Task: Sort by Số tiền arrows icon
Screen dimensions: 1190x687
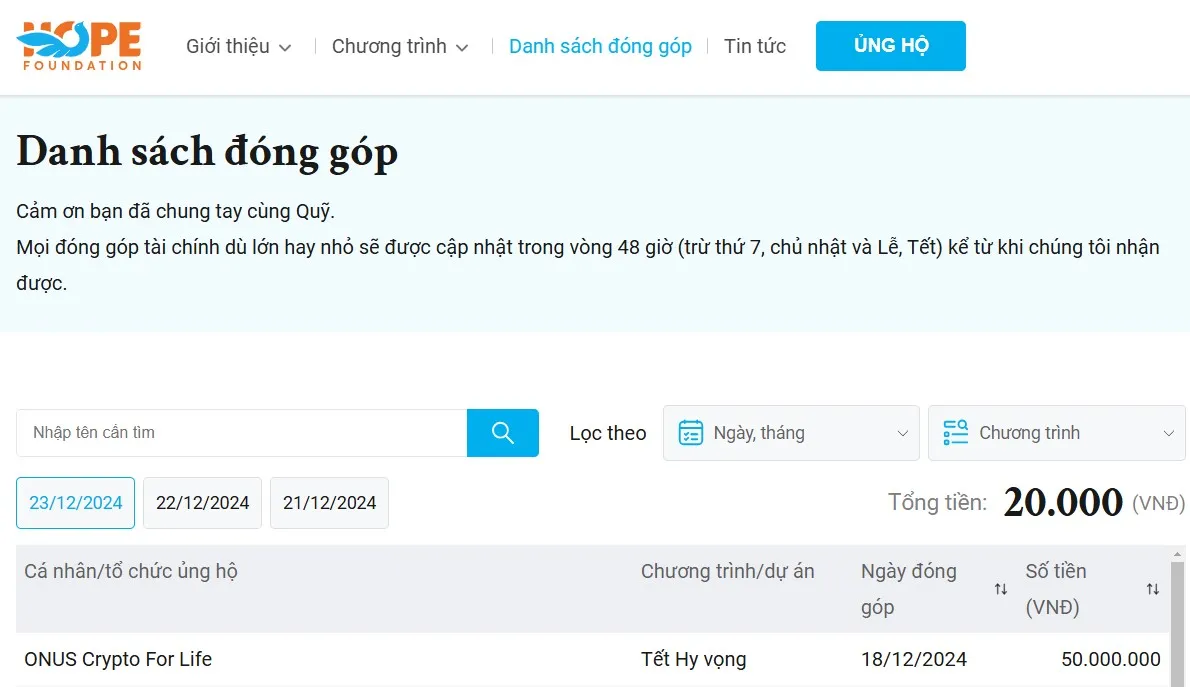Action: tap(1152, 589)
